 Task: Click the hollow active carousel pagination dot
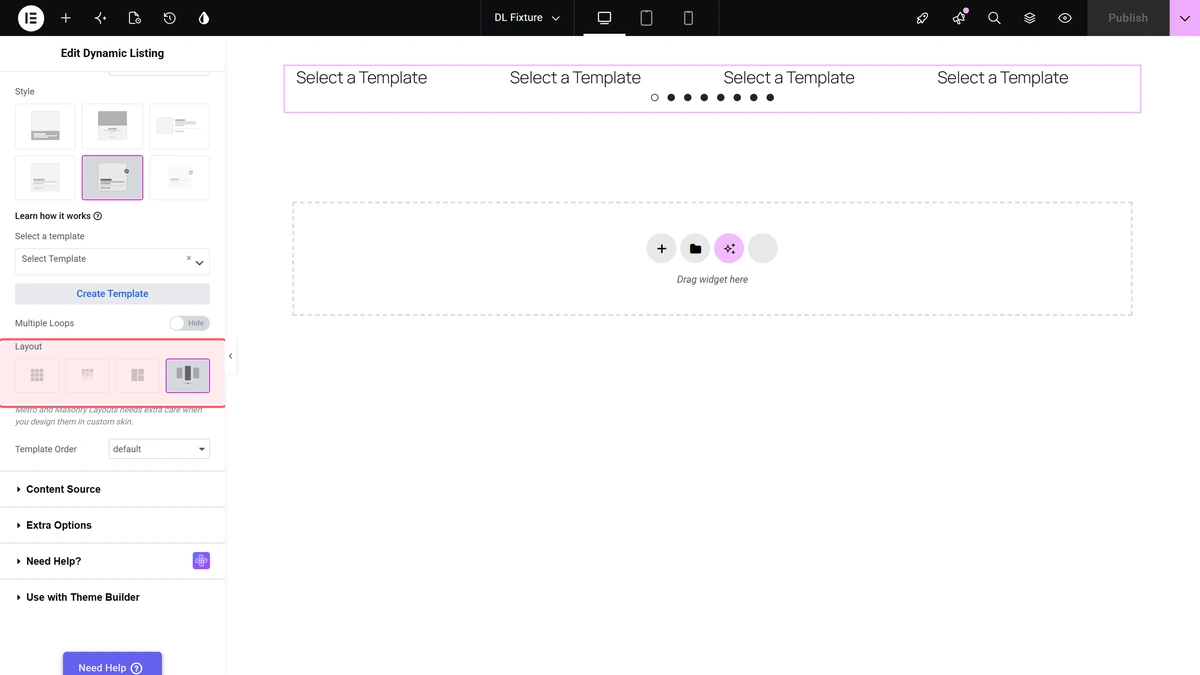point(655,98)
